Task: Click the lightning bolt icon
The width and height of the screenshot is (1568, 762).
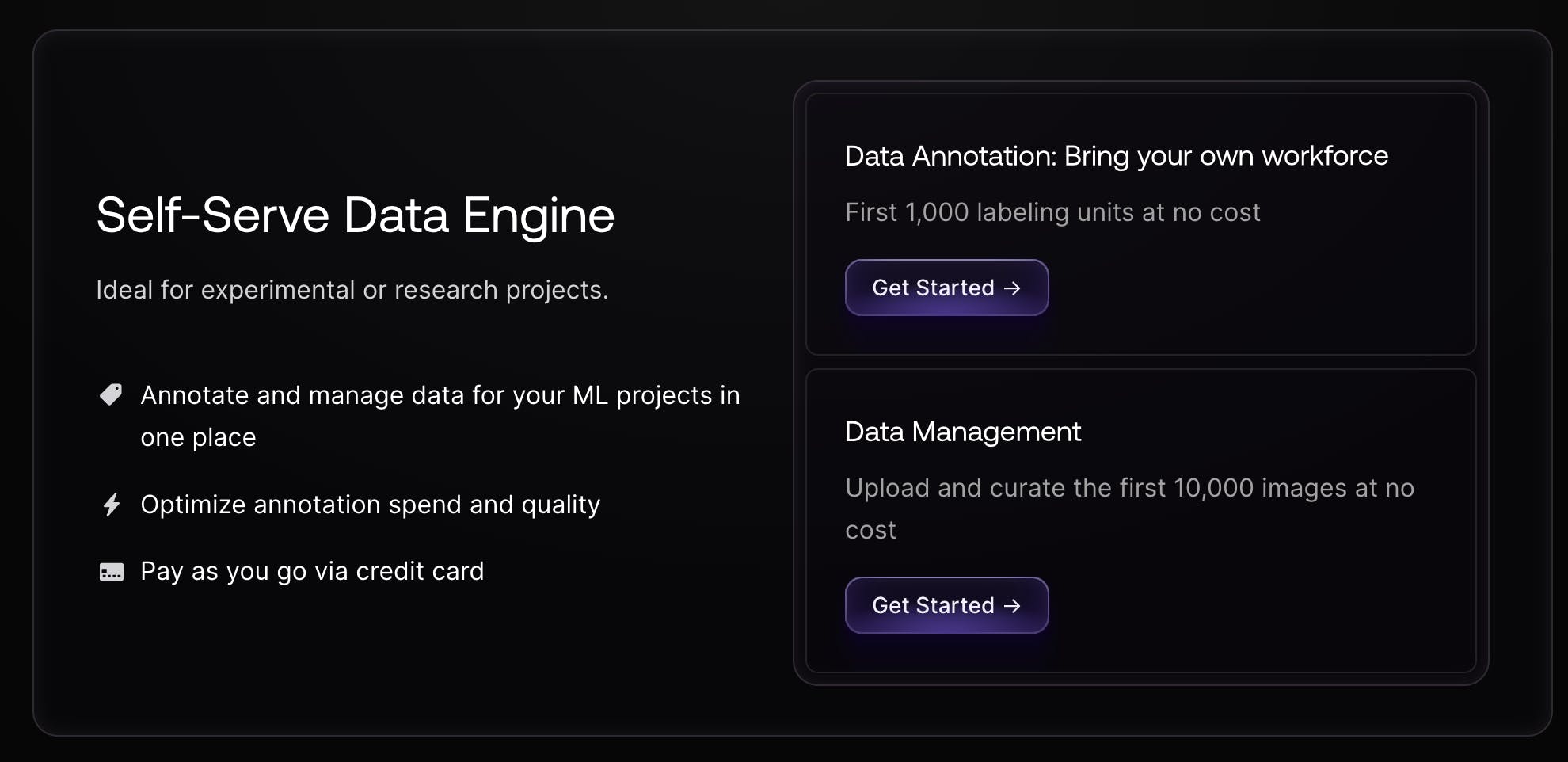Action: pyautogui.click(x=112, y=505)
